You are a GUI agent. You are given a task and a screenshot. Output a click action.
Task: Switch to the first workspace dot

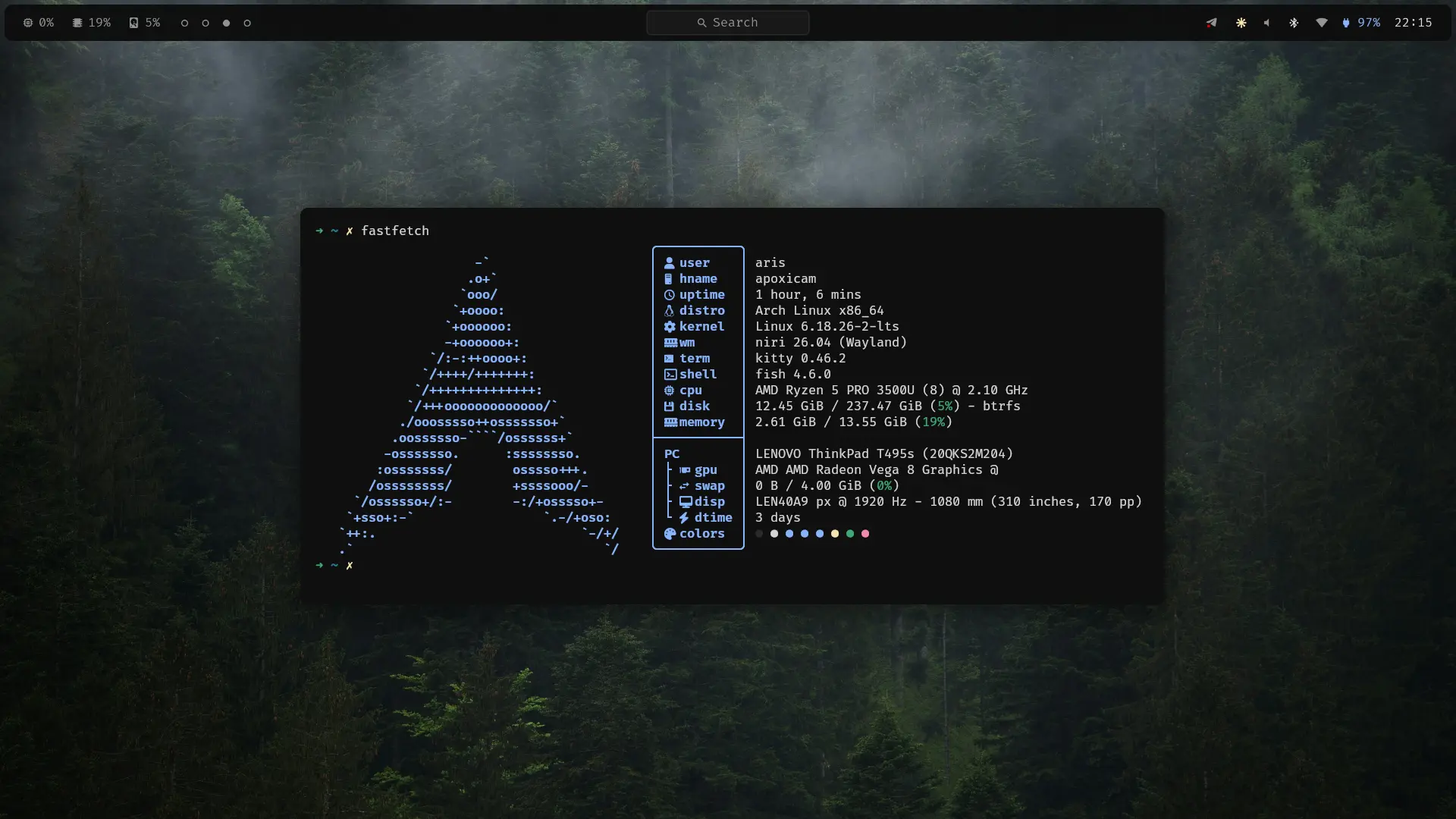[x=184, y=23]
